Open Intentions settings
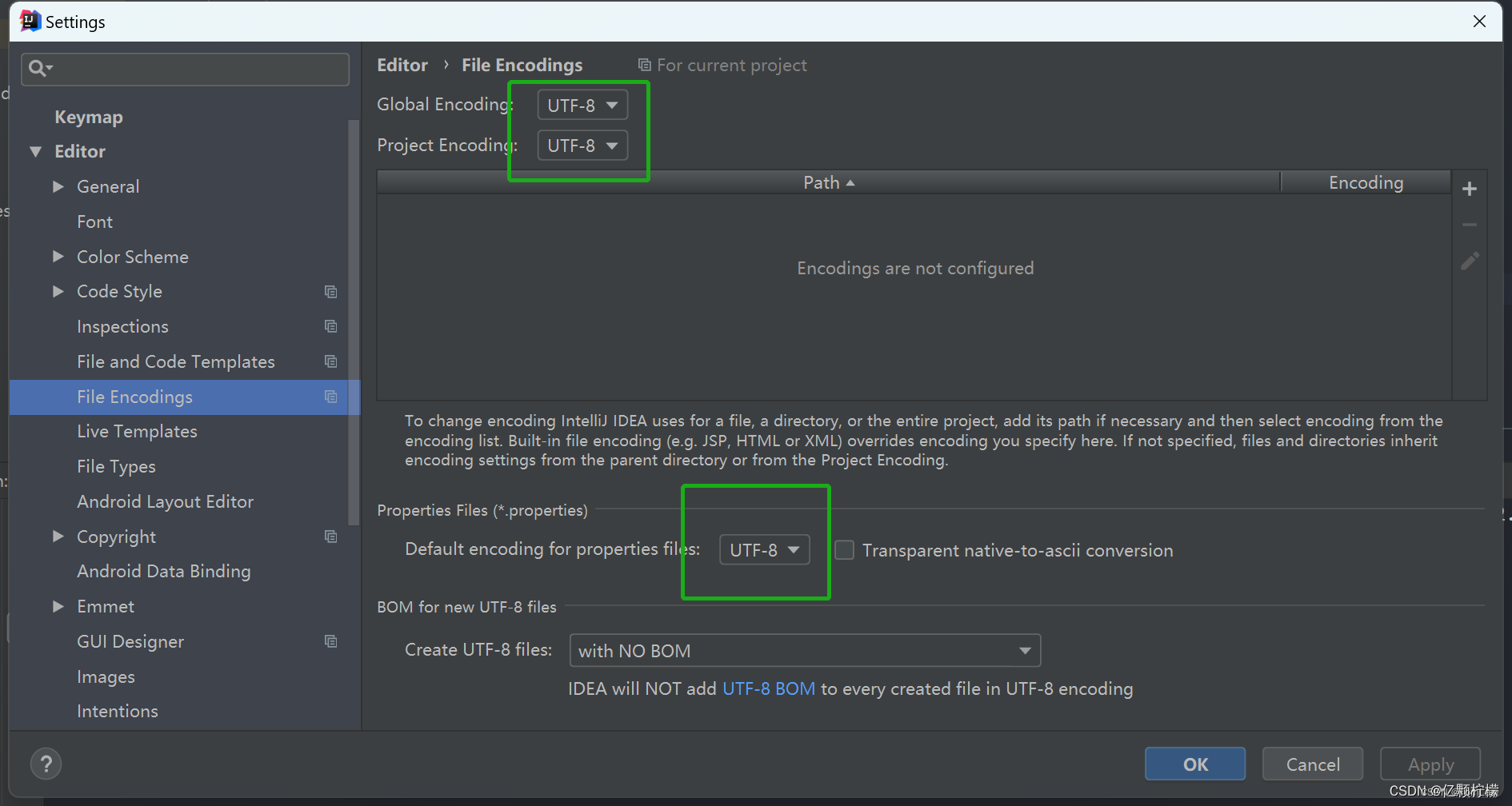The height and width of the screenshot is (806, 1512). [x=118, y=711]
